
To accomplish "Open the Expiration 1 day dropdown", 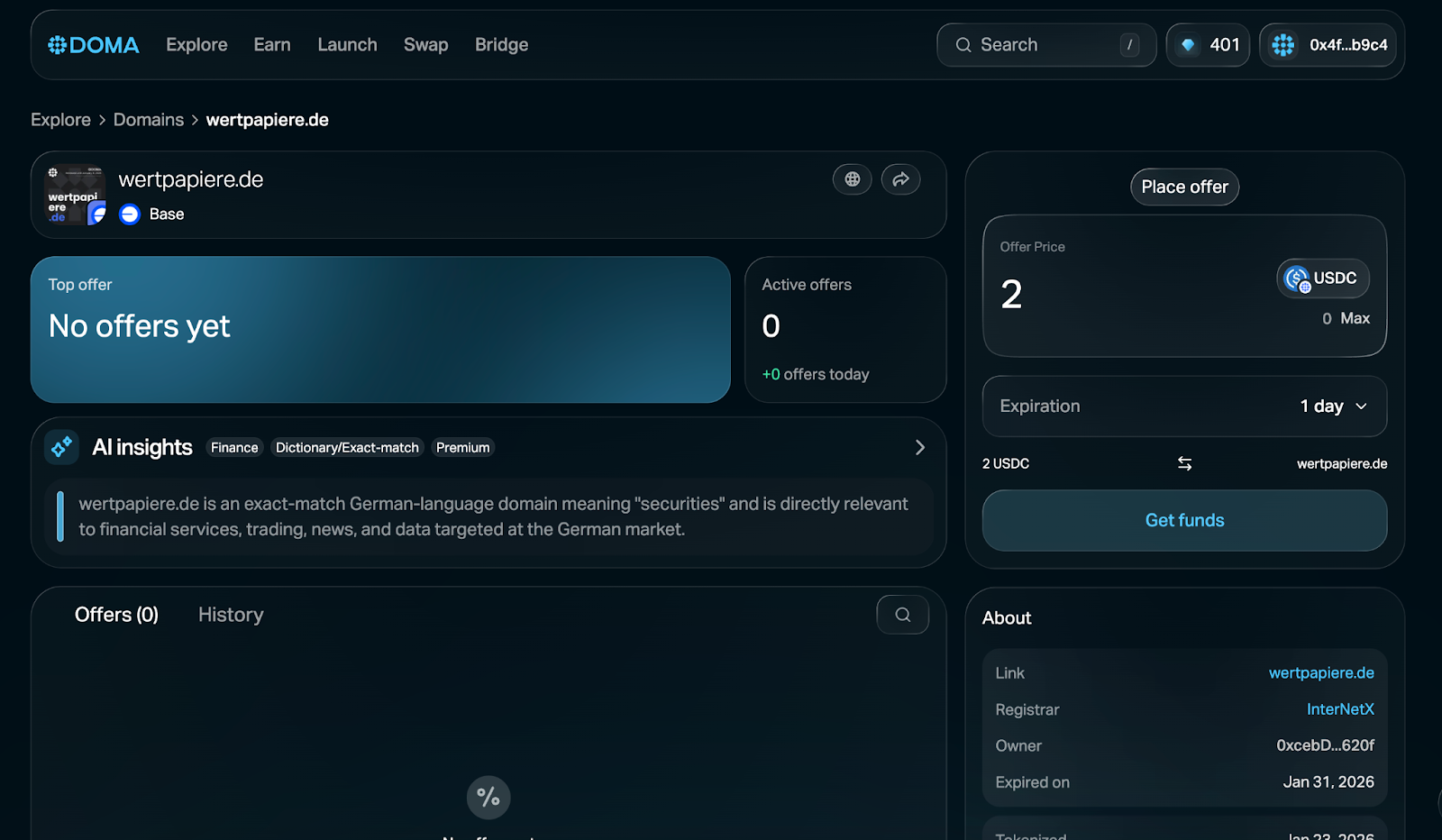I will [1333, 406].
